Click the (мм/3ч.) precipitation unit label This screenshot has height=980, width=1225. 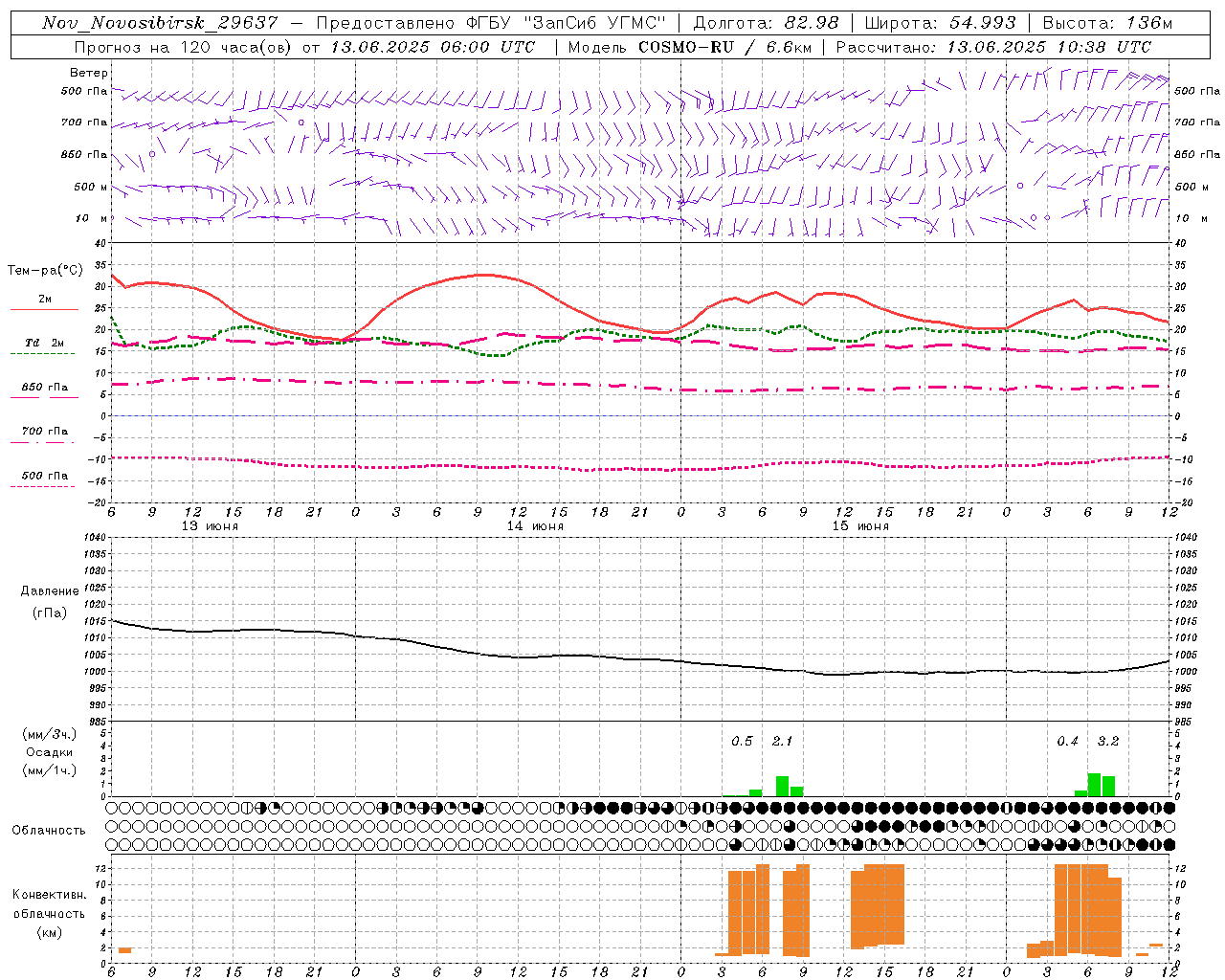[50, 734]
